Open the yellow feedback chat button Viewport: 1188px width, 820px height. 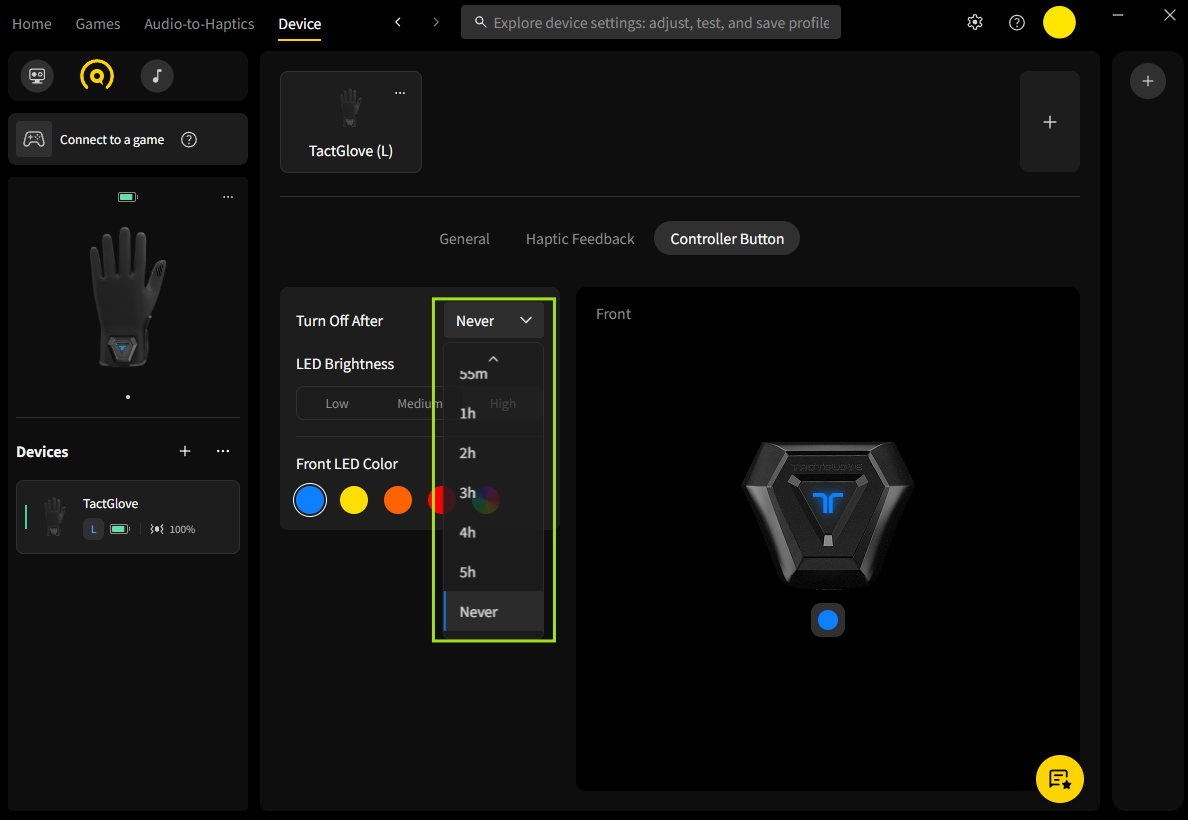(x=1059, y=779)
